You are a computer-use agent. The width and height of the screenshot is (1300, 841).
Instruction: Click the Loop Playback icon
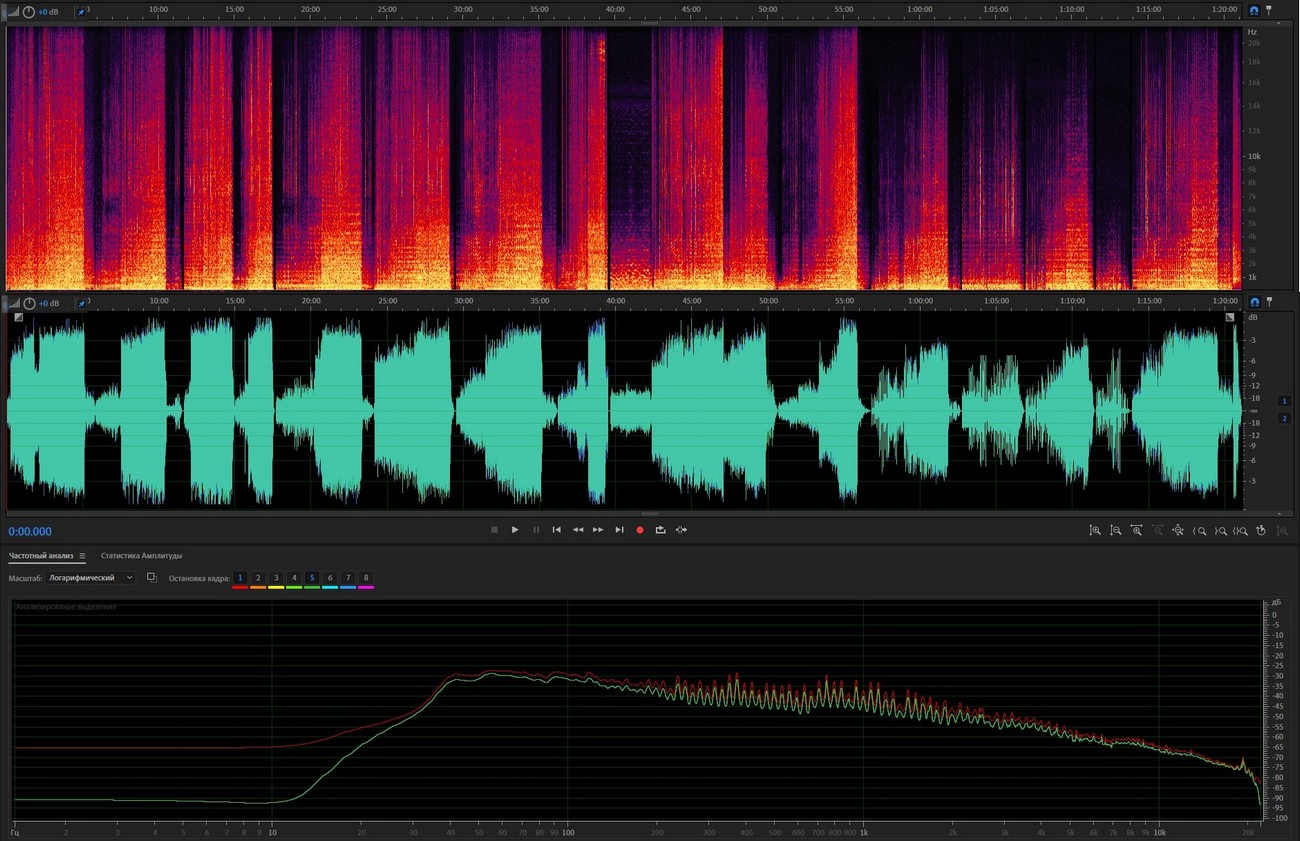(660, 530)
